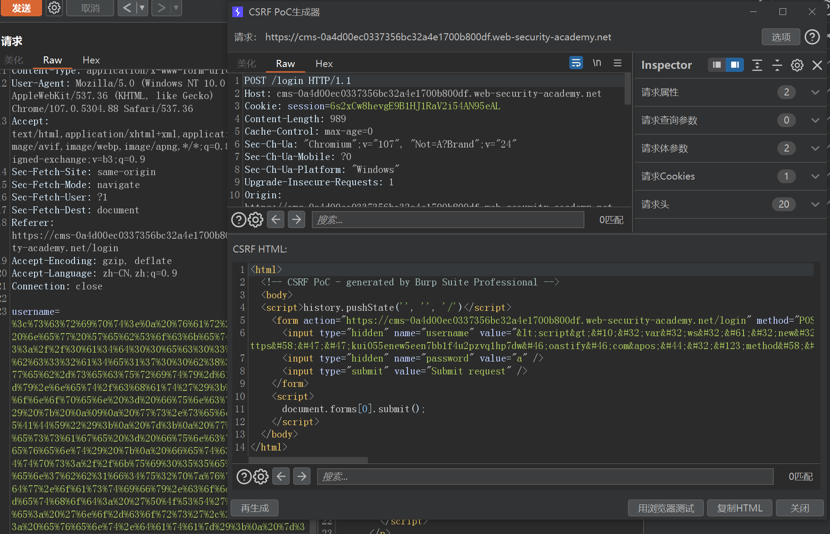Click the 0匹配 label in request search
Viewport: 830px width, 534px height.
point(611,220)
